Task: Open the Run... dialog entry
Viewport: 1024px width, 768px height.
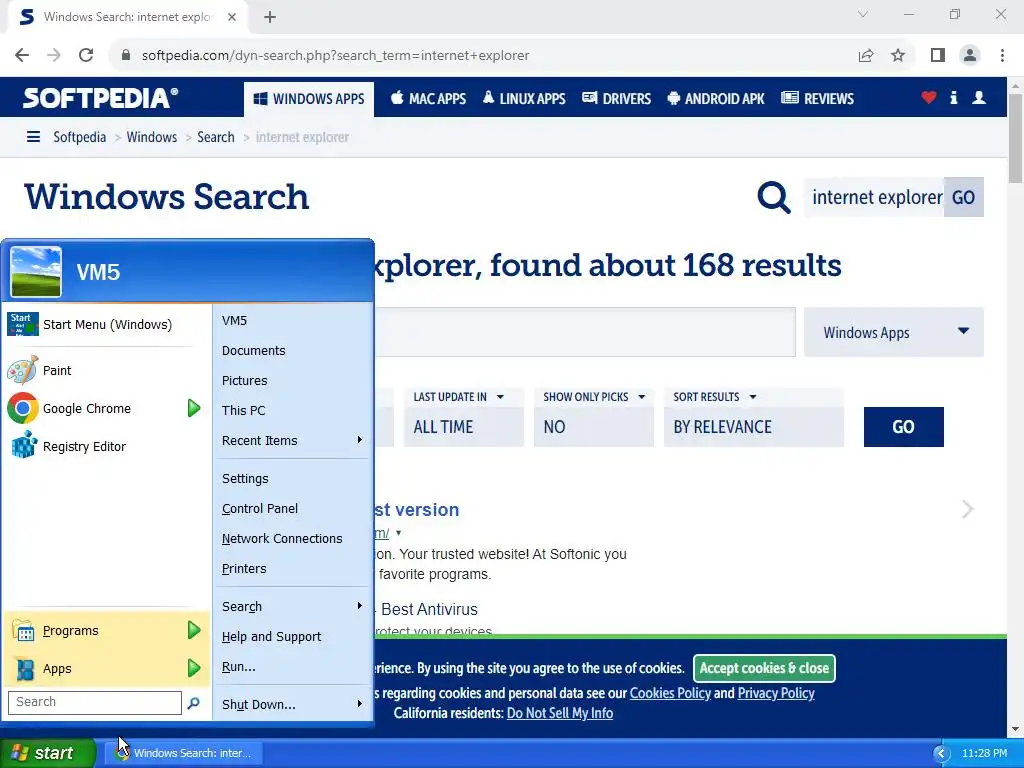Action: pyautogui.click(x=293, y=666)
